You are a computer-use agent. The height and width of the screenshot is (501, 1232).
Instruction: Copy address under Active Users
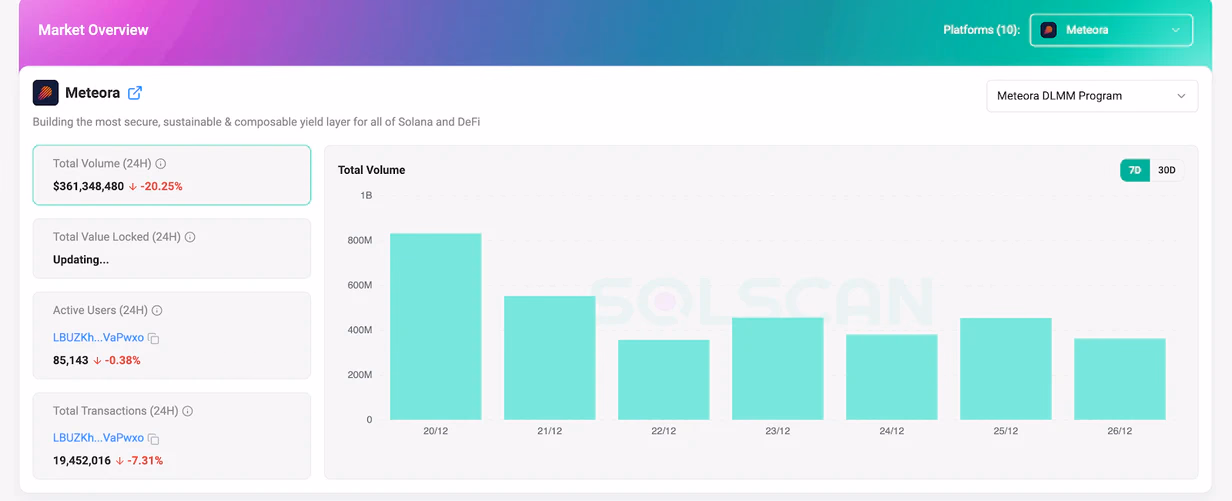click(x=154, y=339)
